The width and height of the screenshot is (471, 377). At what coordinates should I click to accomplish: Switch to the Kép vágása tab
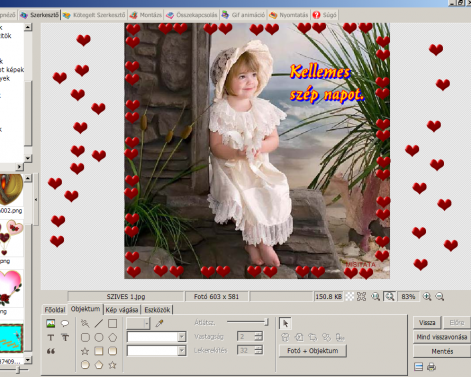click(x=122, y=310)
